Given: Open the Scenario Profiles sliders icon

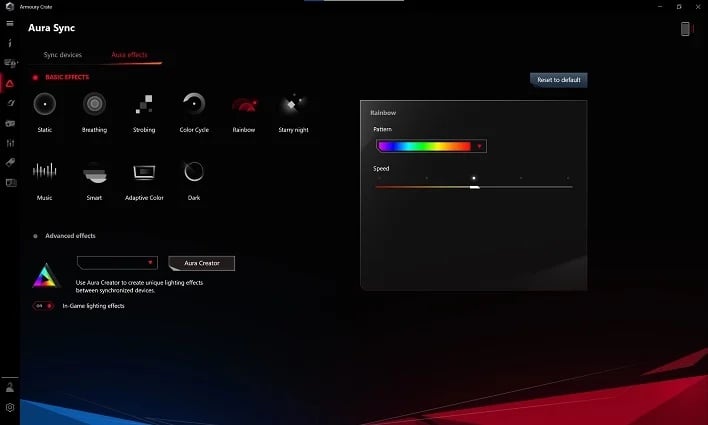Looking at the screenshot, I should pyautogui.click(x=10, y=143).
